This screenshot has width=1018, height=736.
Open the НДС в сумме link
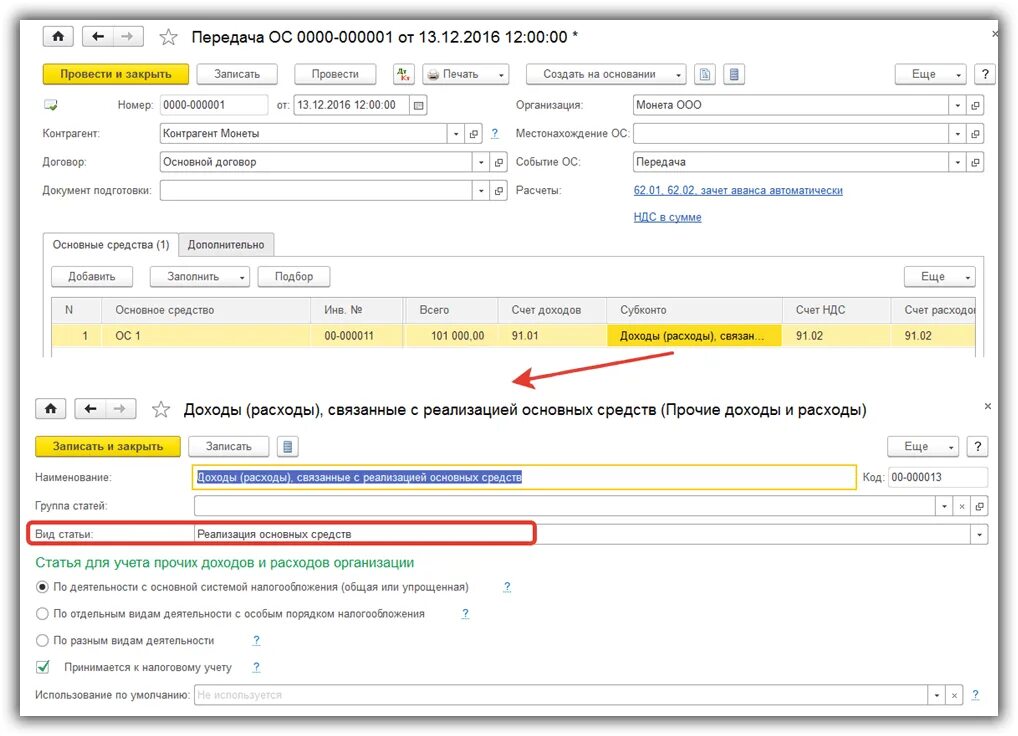[667, 217]
